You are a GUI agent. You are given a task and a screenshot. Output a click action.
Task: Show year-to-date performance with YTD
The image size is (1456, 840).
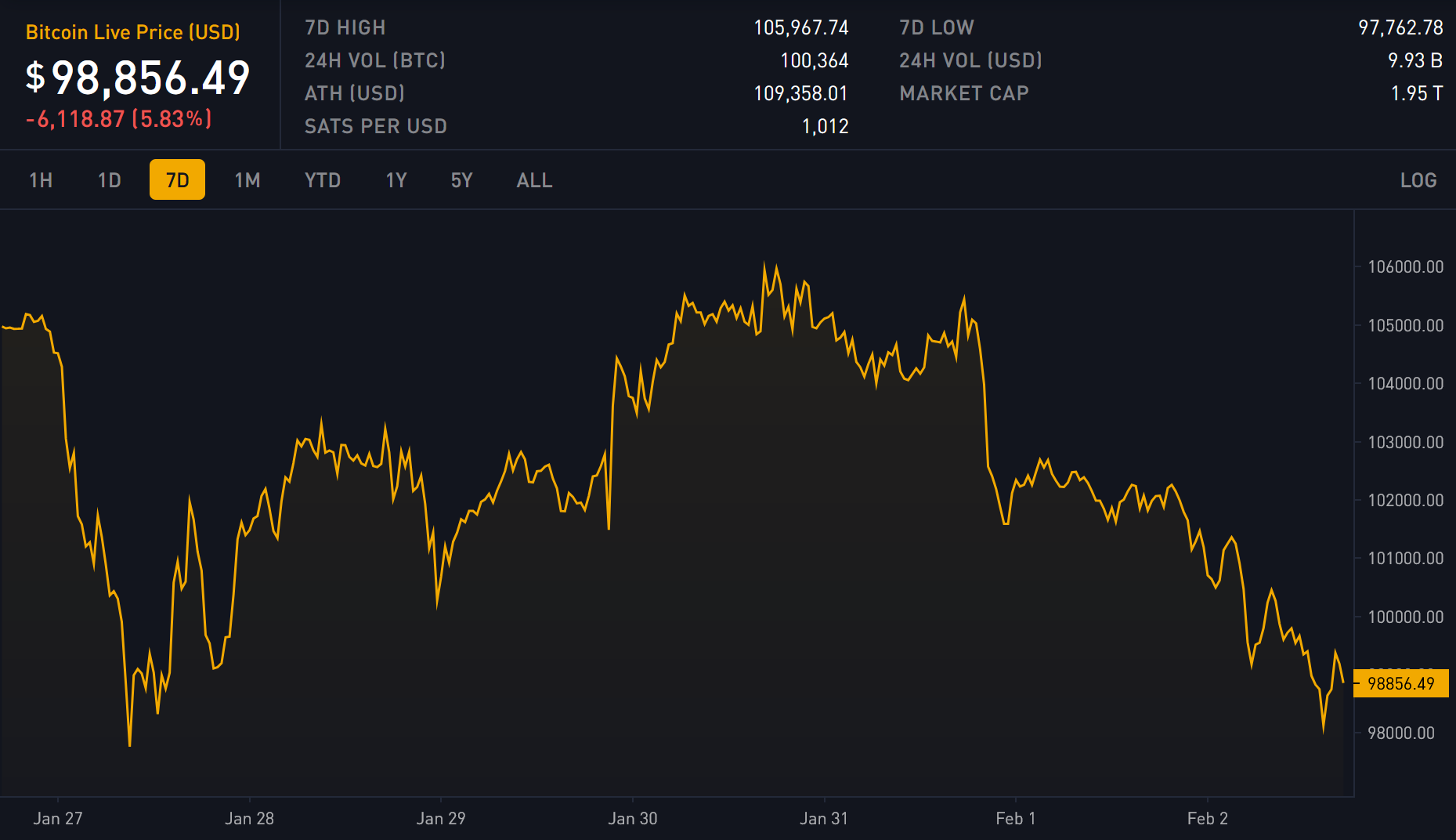[x=322, y=179]
